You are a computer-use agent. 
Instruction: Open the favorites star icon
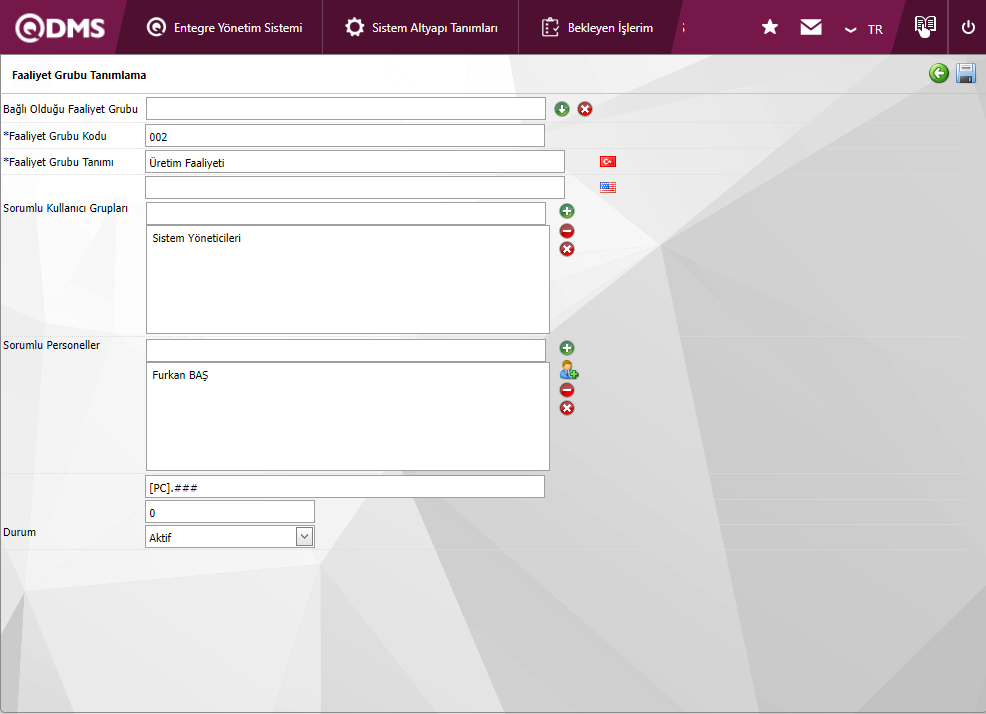tap(770, 28)
